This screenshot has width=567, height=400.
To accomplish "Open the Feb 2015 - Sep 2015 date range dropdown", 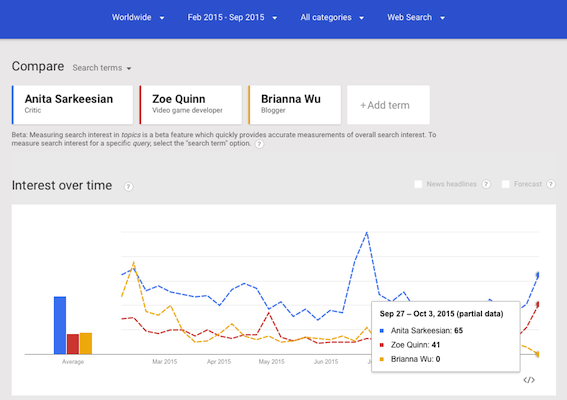I will tap(232, 17).
